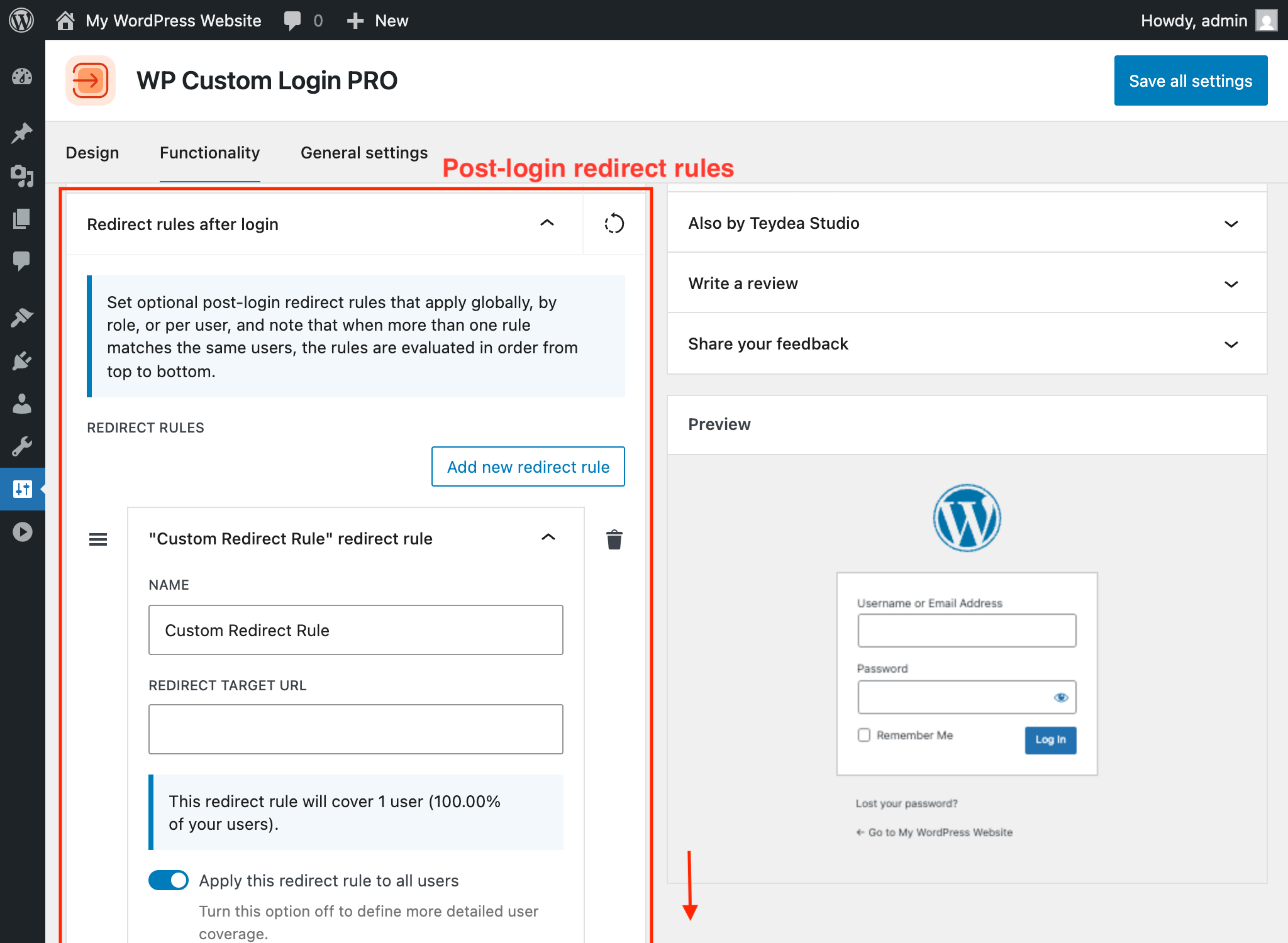Screen dimensions: 1288x943
Task: Disable 'Apply this redirect rule to all users'
Action: (168, 880)
